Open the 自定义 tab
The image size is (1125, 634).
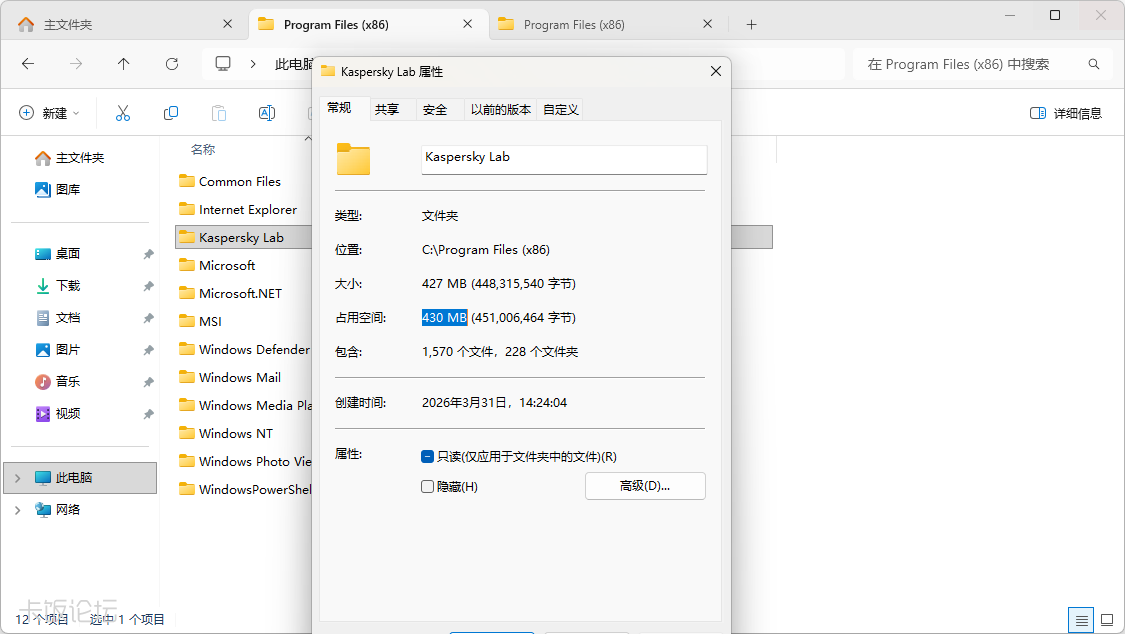click(560, 109)
